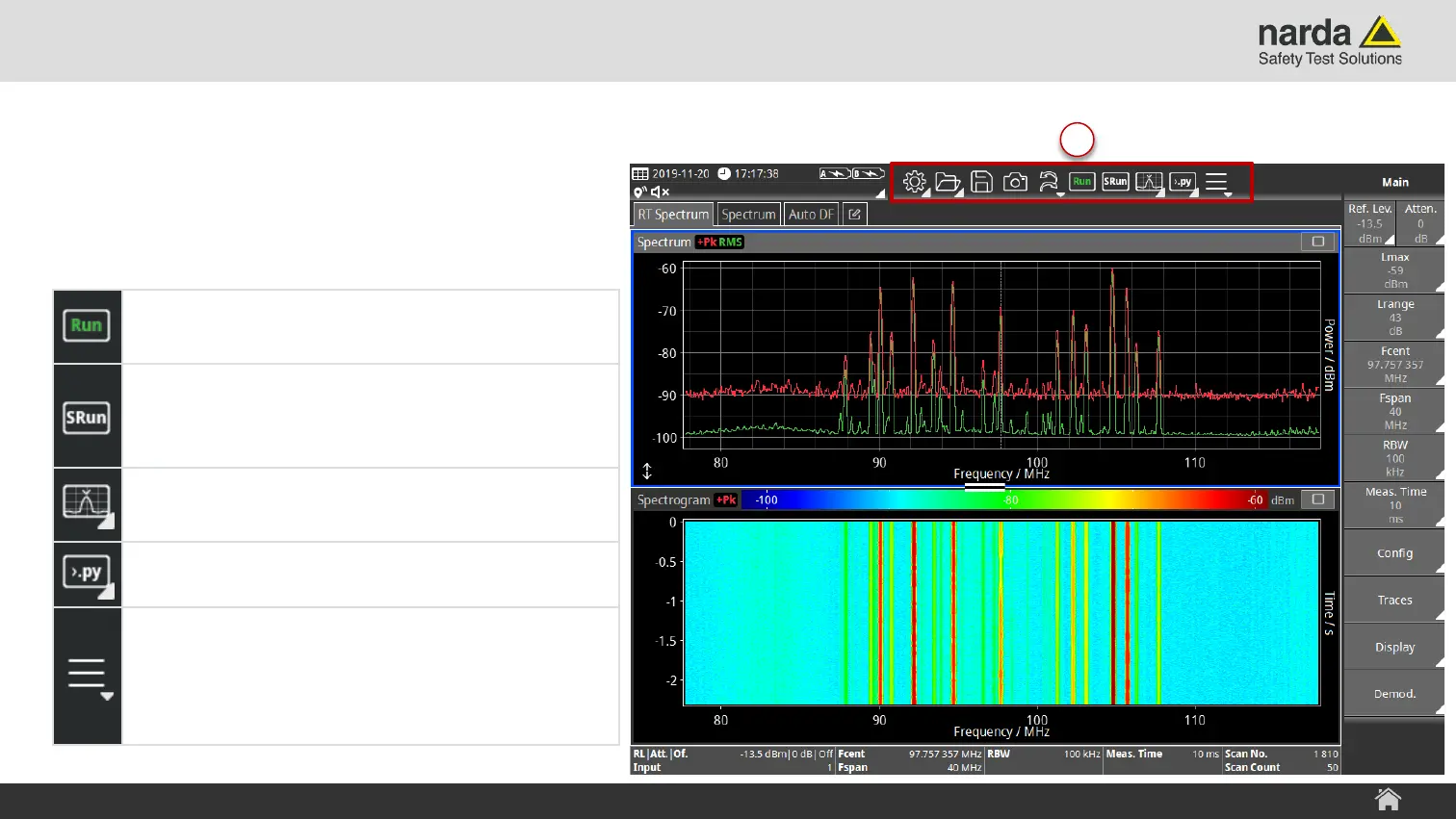1456x819 pixels.
Task: Toggle the muted speaker icon
Action: click(660, 192)
